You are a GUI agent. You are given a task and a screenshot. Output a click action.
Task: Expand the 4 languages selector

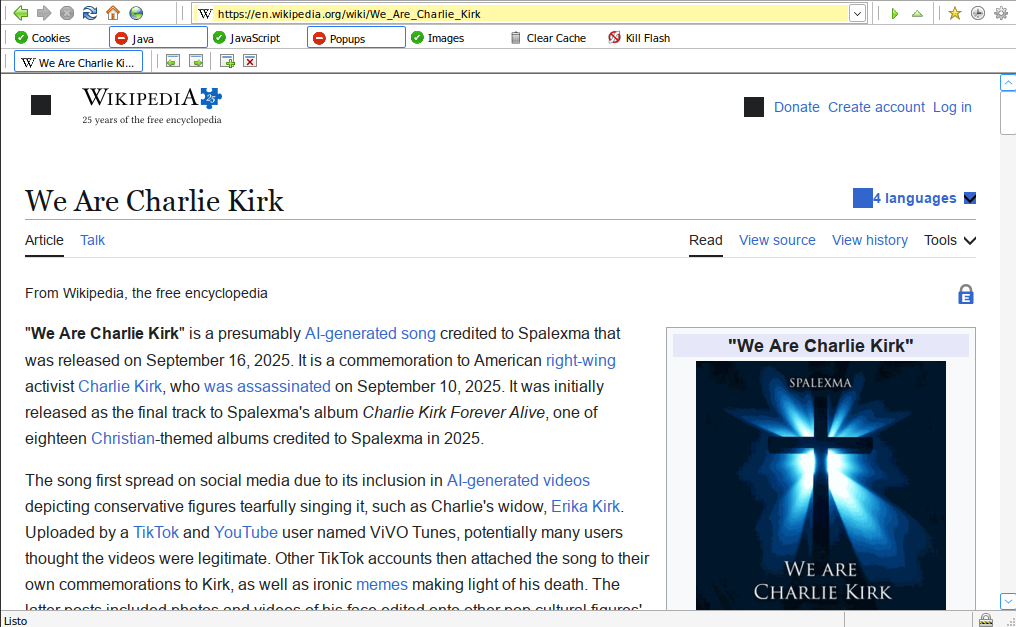coord(914,198)
